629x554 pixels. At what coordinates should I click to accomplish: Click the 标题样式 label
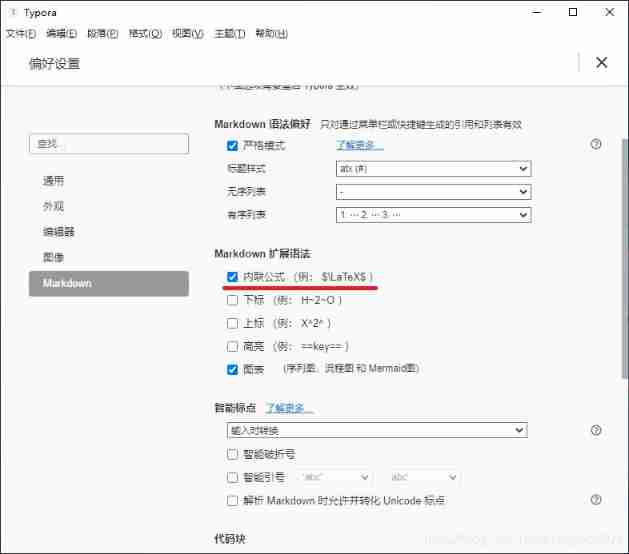click(x=246, y=168)
